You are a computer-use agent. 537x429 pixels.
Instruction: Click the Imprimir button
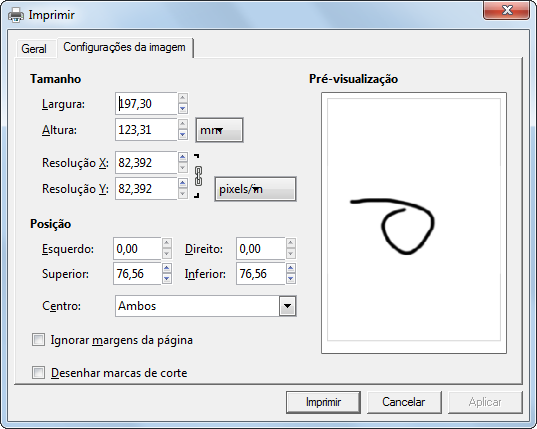point(323,402)
